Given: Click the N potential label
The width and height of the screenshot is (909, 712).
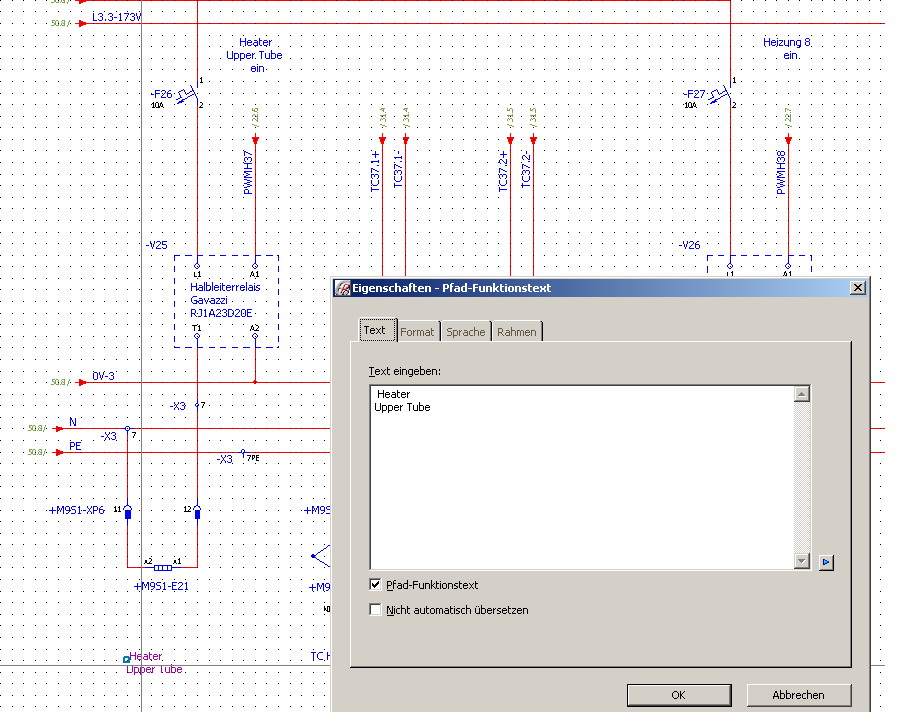Looking at the screenshot, I should [73, 422].
